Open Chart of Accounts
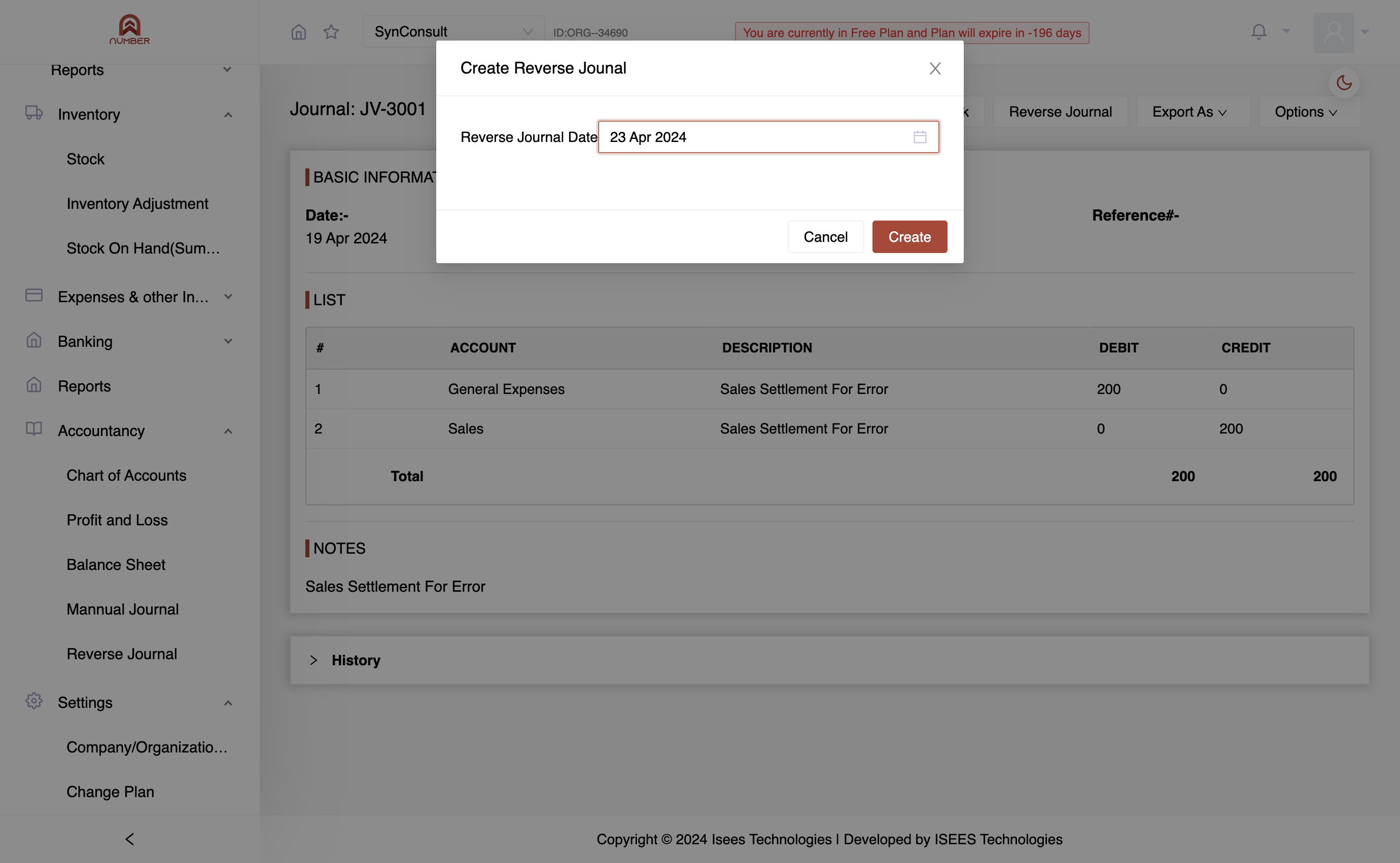 [x=126, y=476]
